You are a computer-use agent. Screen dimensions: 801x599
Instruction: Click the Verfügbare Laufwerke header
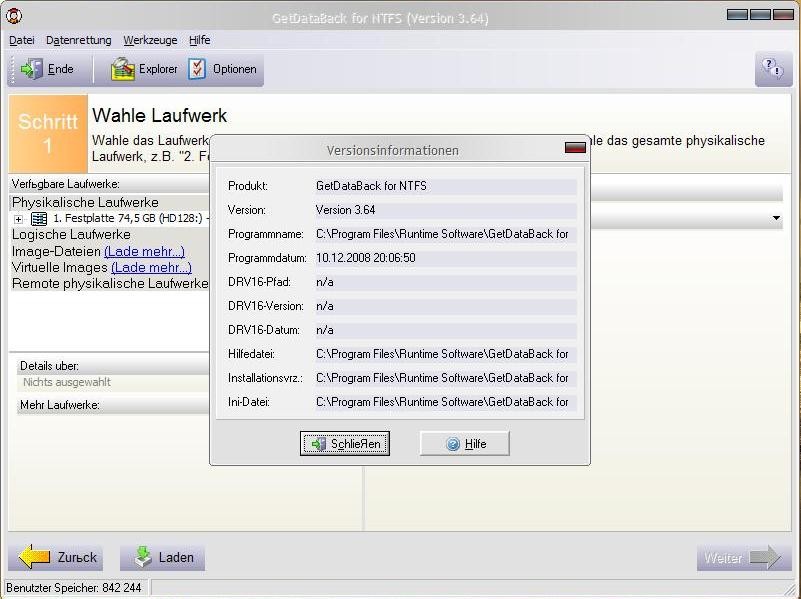click(65, 184)
